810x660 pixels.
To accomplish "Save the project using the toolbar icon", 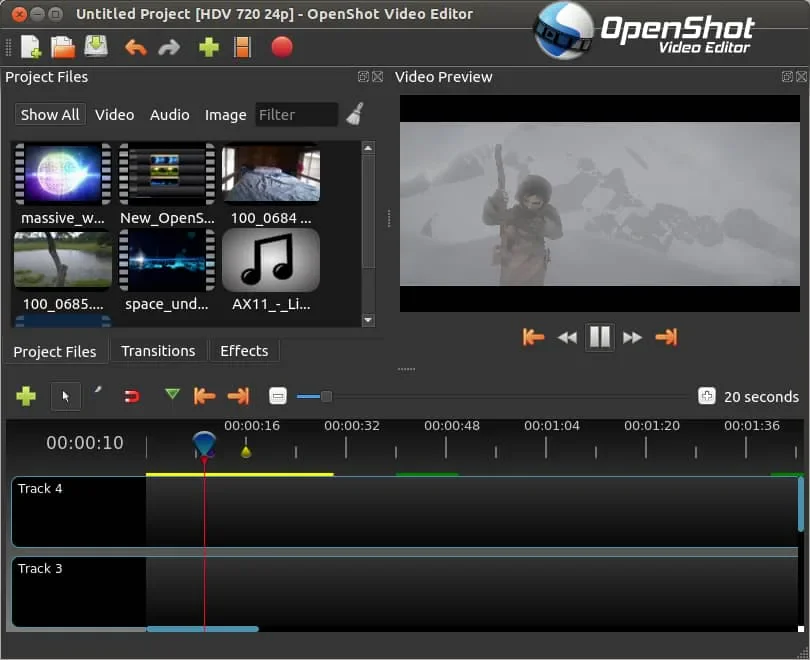I will 96,46.
